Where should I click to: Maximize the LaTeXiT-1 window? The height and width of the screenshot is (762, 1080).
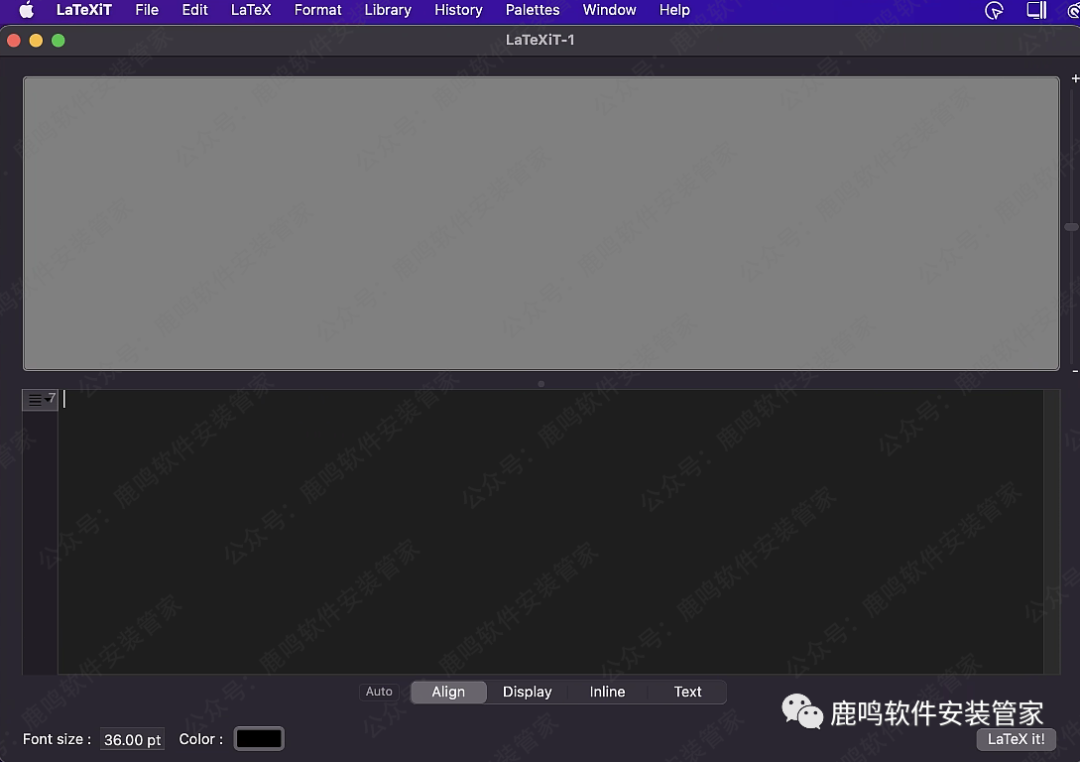tap(59, 41)
